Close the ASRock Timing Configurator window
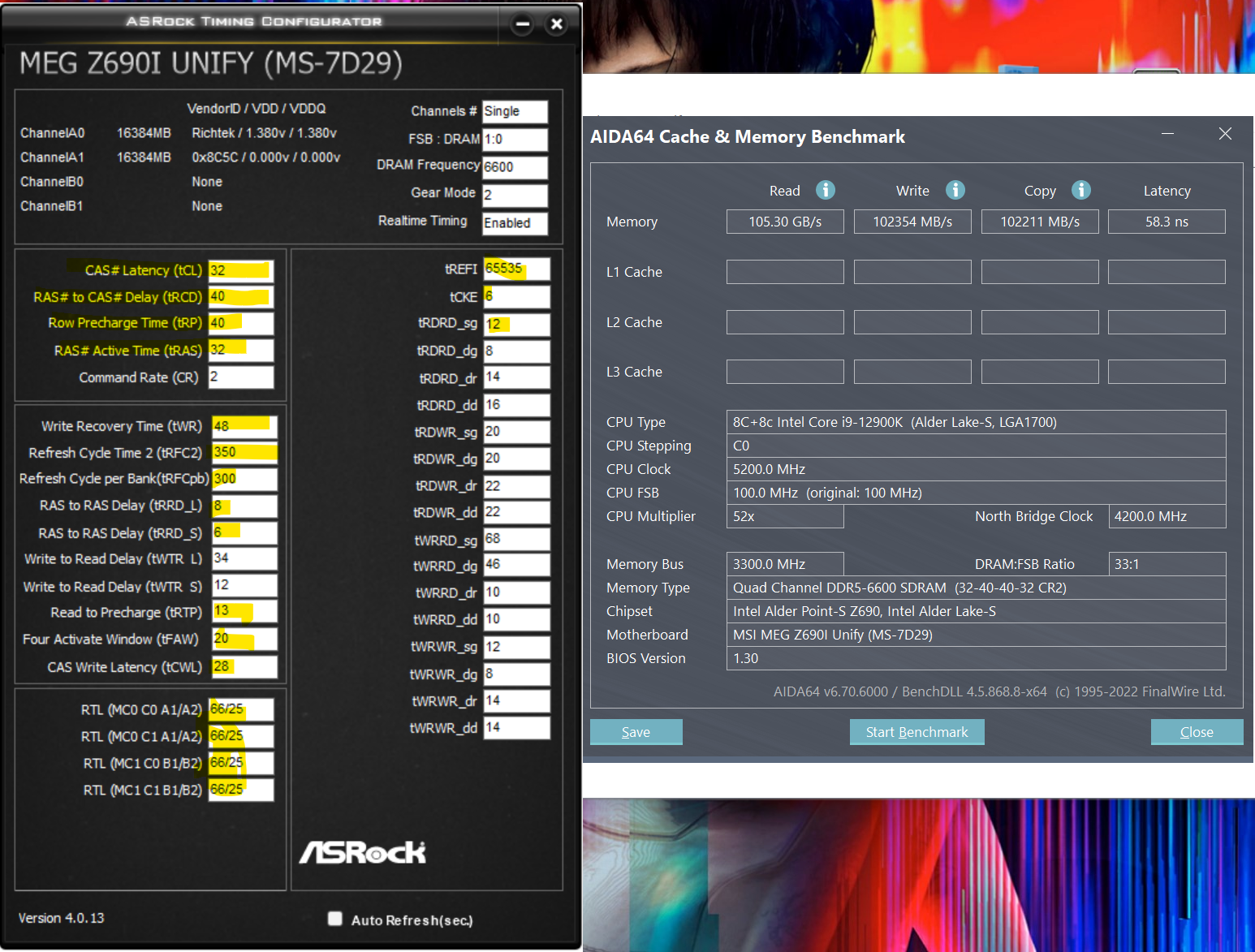The image size is (1255, 952). [x=557, y=24]
